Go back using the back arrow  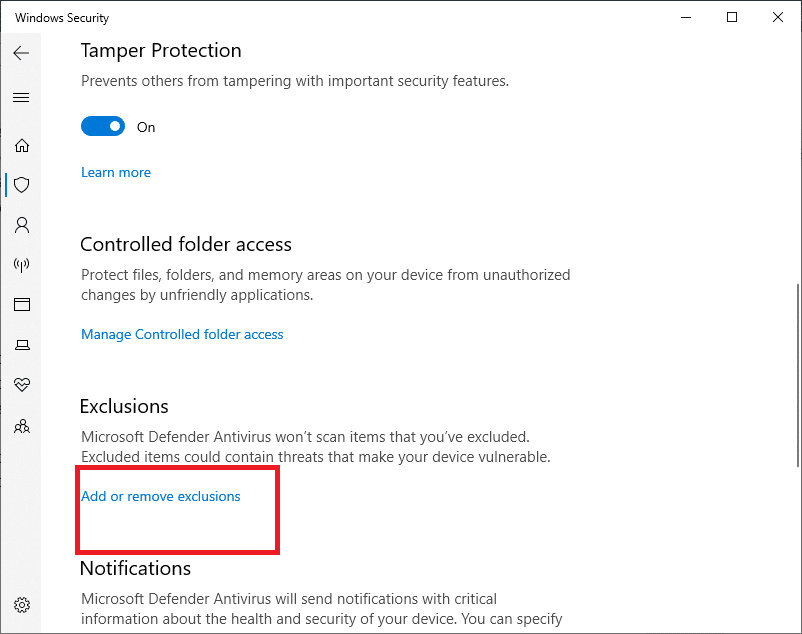21,53
